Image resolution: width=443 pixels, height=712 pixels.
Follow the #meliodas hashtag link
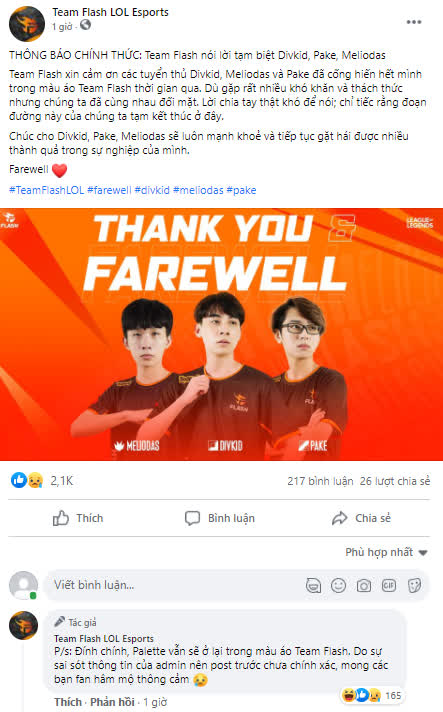point(198,190)
